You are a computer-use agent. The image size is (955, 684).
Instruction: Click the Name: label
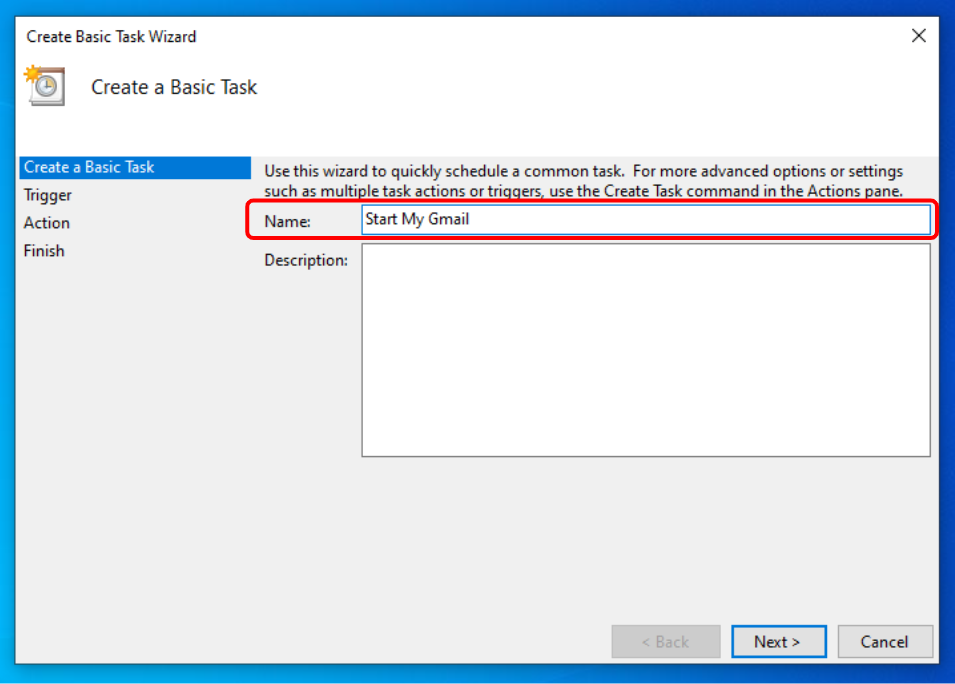point(287,222)
